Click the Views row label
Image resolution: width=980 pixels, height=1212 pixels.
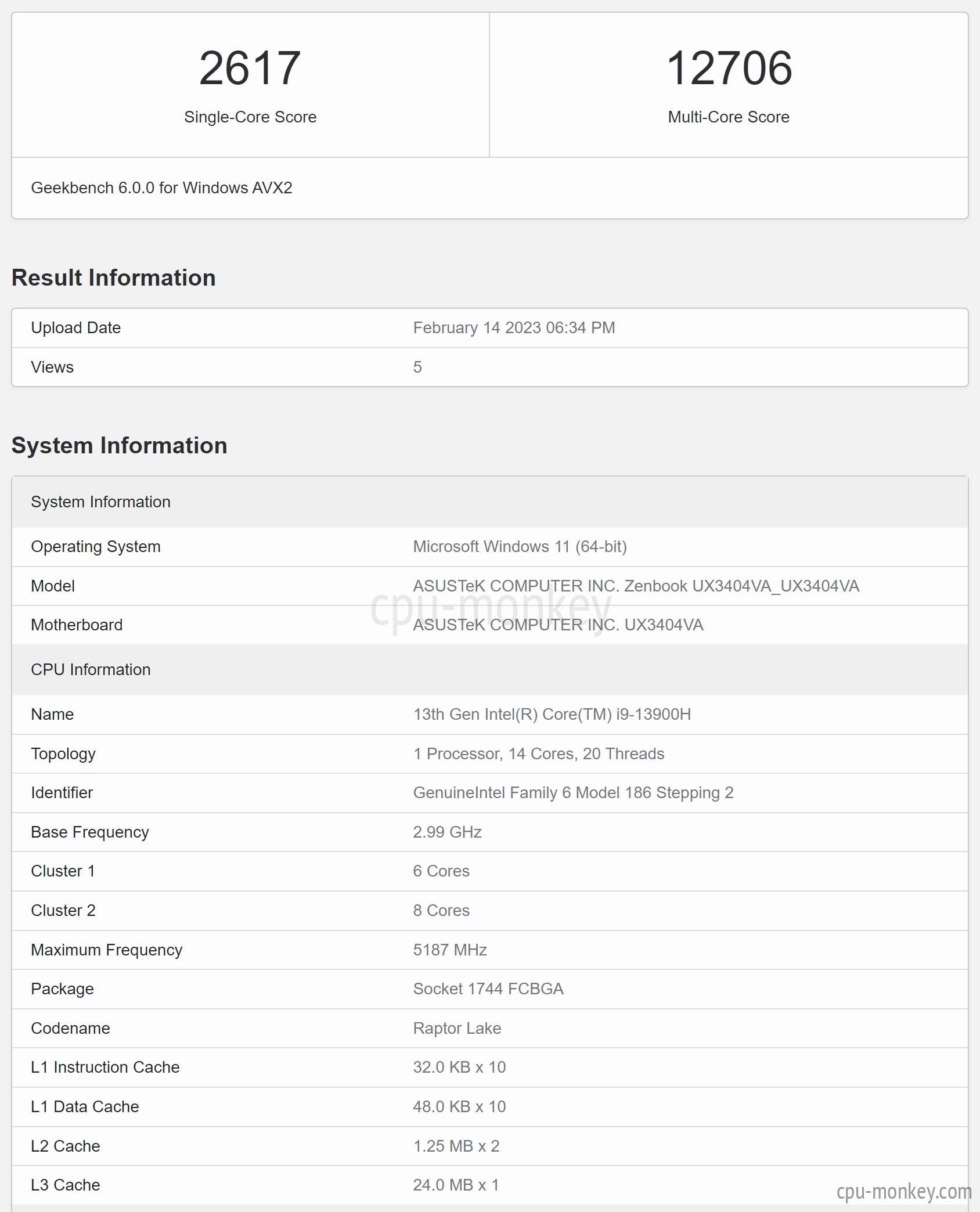point(52,367)
